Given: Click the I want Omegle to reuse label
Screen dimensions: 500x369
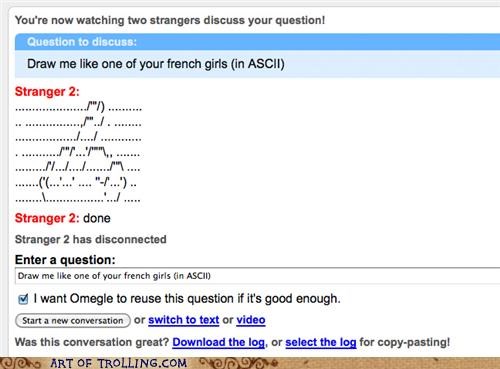Looking at the screenshot, I should click(187, 298).
